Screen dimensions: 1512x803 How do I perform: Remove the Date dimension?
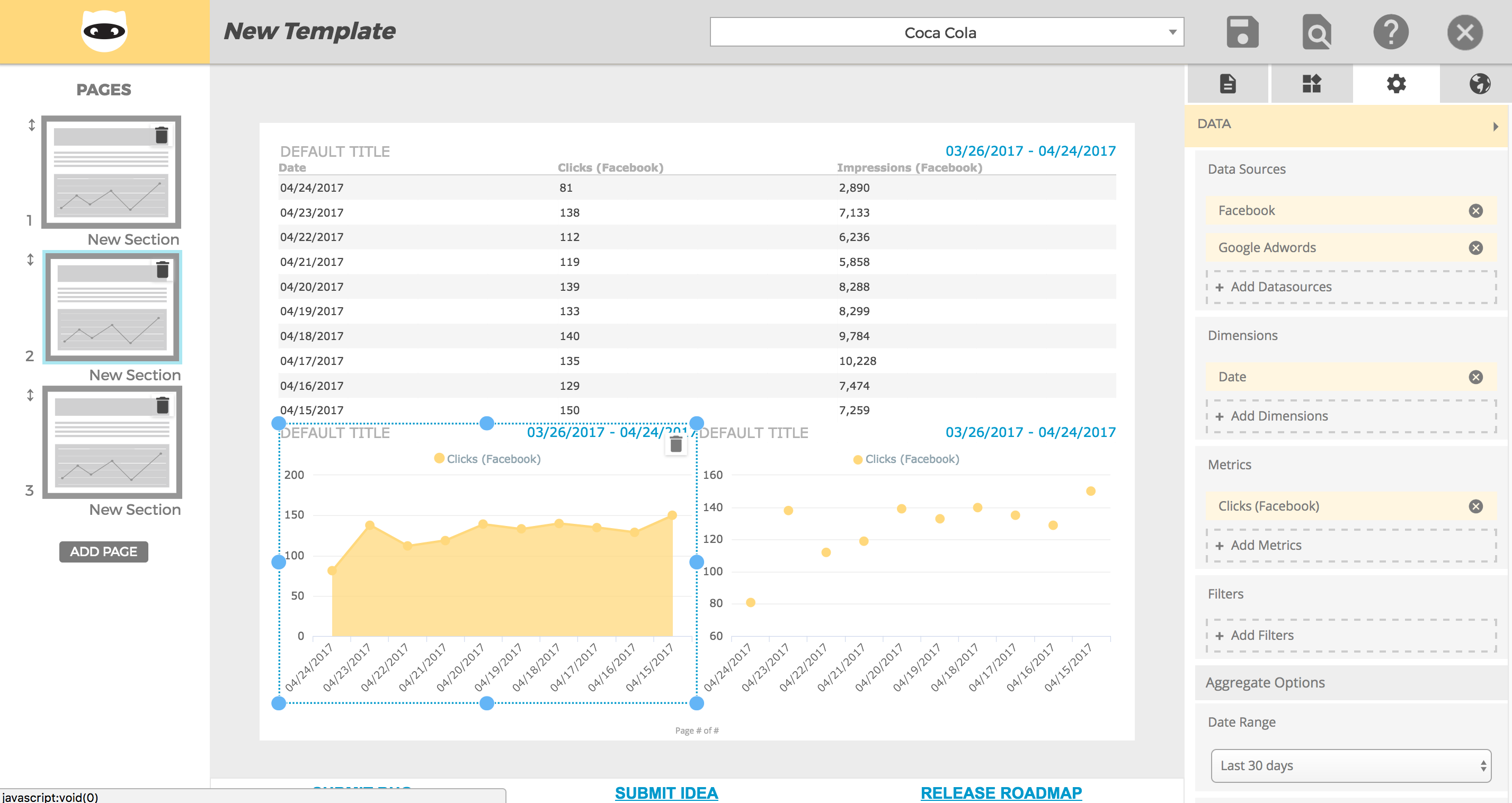coord(1475,377)
